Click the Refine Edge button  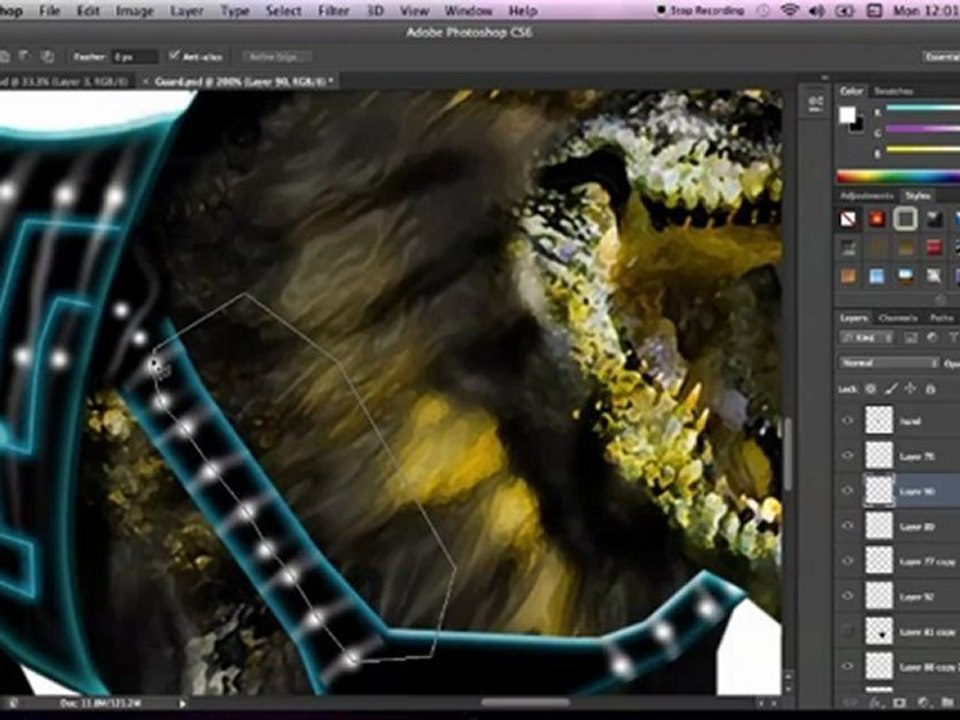click(x=277, y=56)
